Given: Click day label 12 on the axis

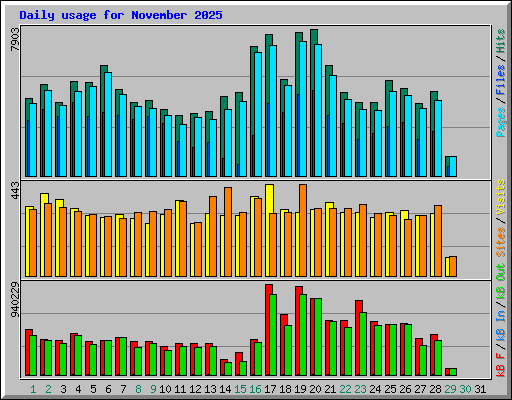Looking at the screenshot, I should coord(195,389).
